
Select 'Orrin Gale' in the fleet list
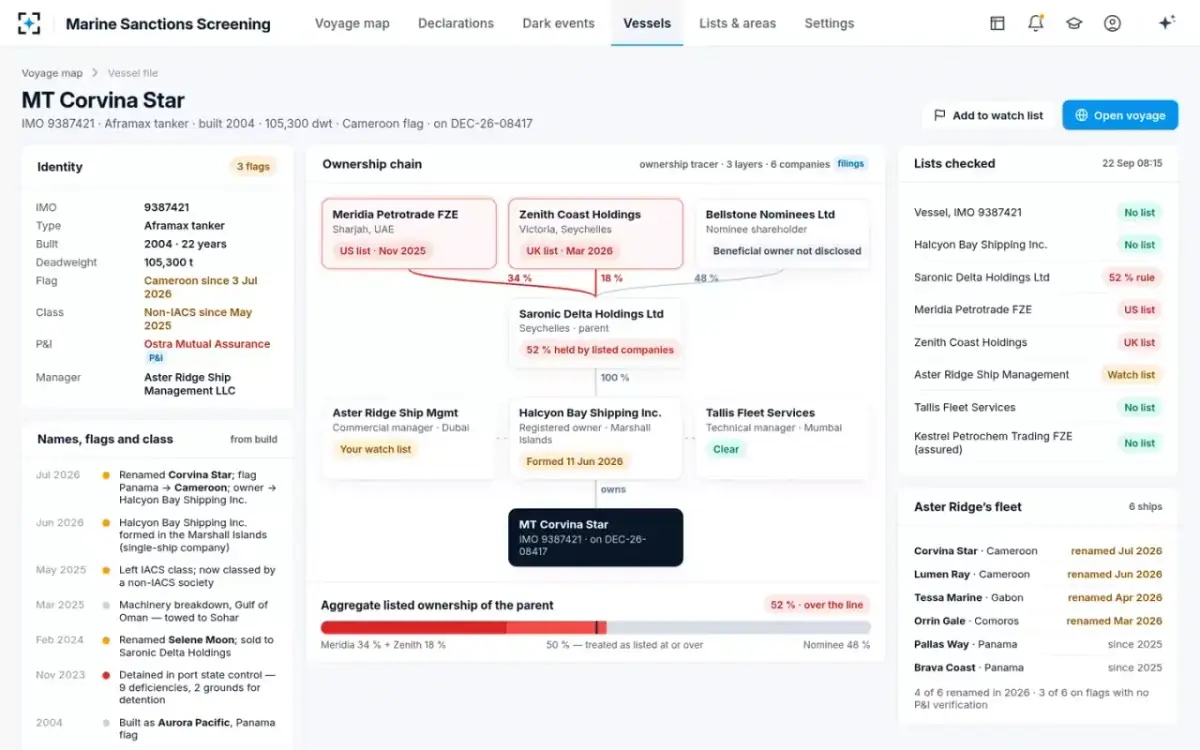click(x=1038, y=621)
